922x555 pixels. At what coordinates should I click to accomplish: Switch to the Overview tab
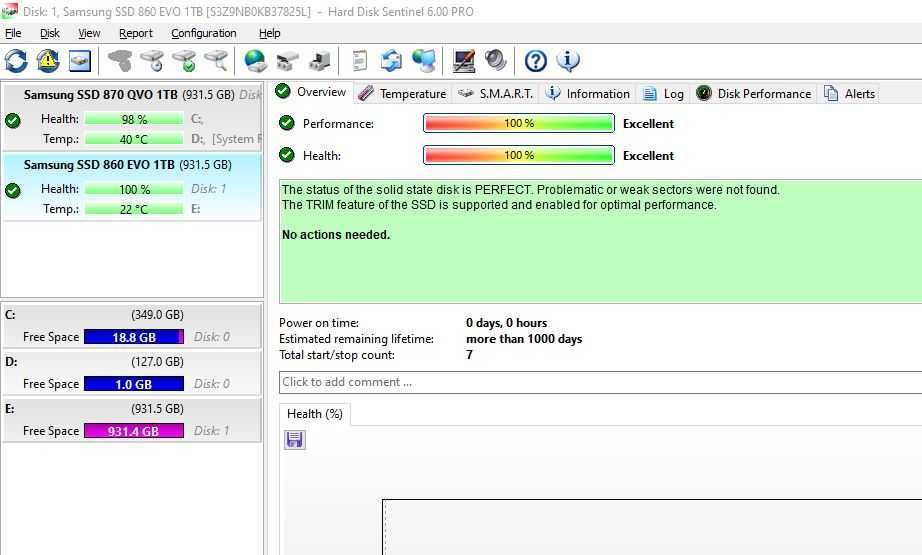(311, 92)
